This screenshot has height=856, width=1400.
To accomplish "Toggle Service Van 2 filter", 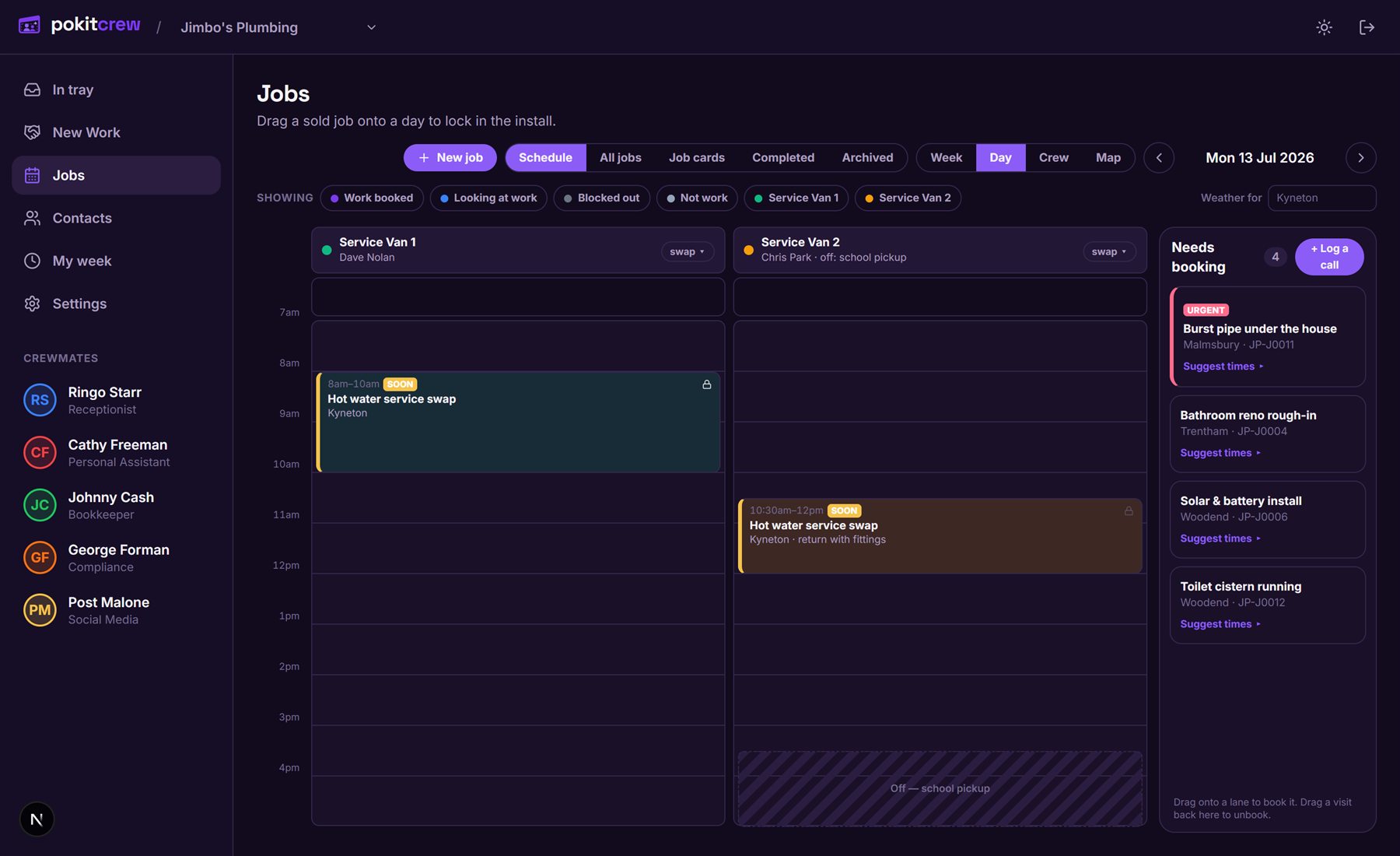I will tap(908, 198).
